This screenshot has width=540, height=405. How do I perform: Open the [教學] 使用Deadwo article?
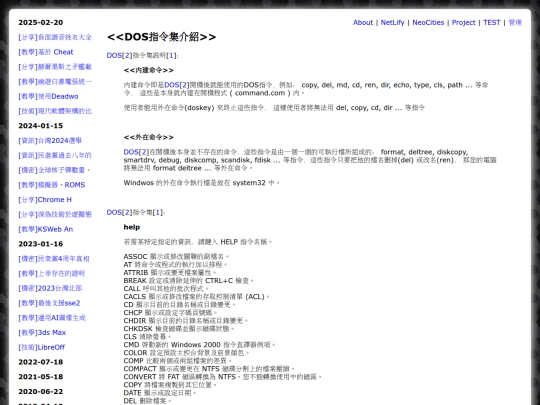click(48, 96)
